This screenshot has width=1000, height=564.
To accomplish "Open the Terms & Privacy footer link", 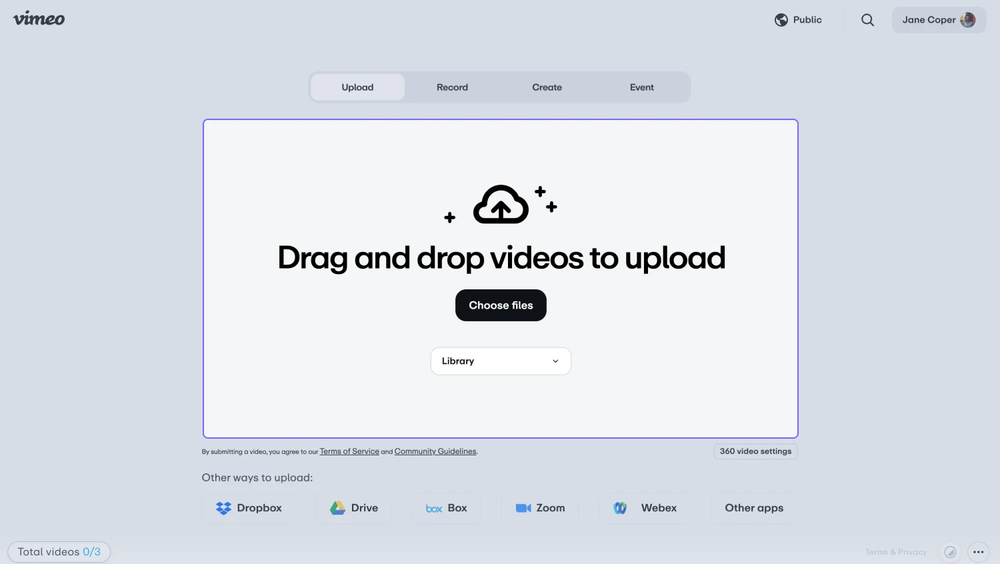I will click(895, 552).
